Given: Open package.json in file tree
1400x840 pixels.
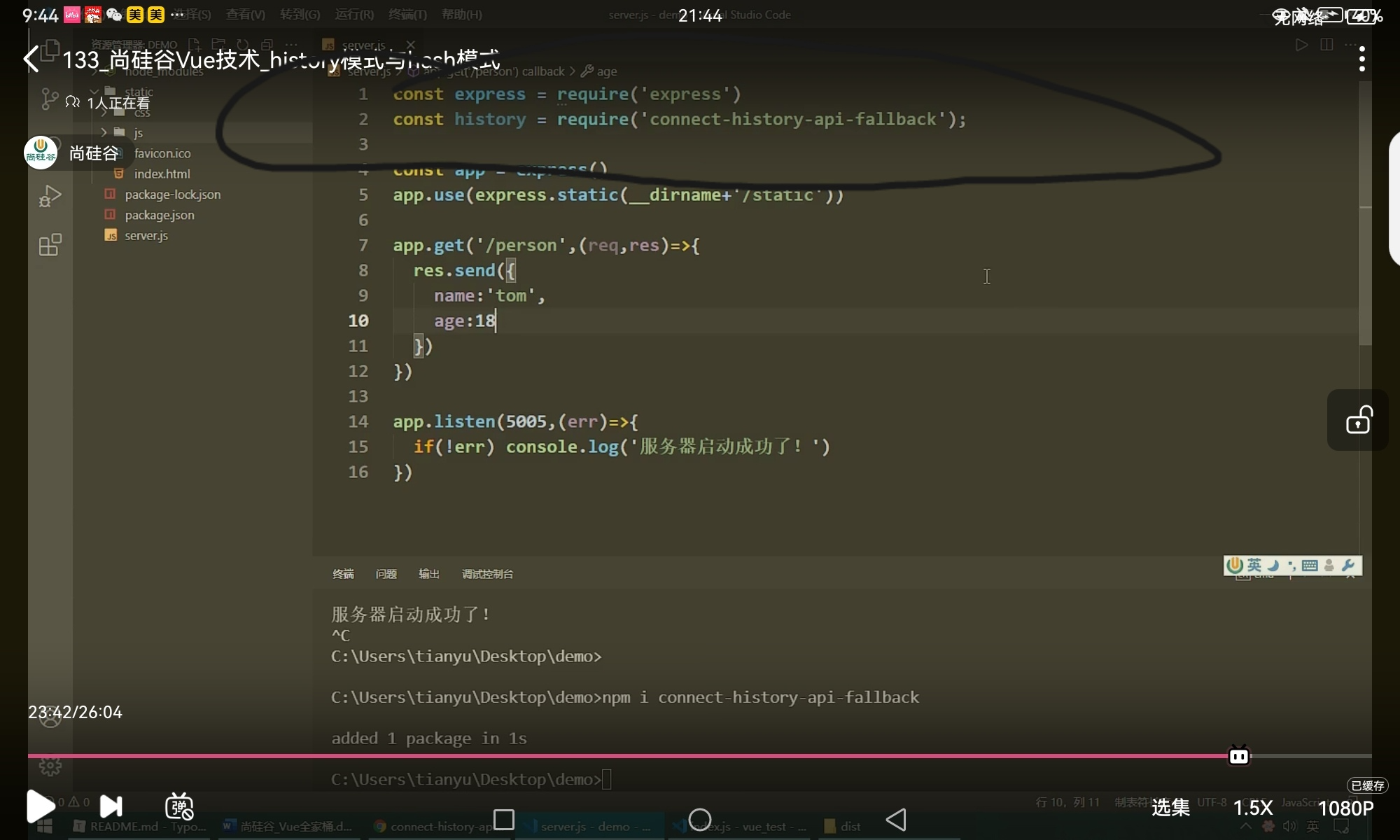Looking at the screenshot, I should (x=160, y=215).
